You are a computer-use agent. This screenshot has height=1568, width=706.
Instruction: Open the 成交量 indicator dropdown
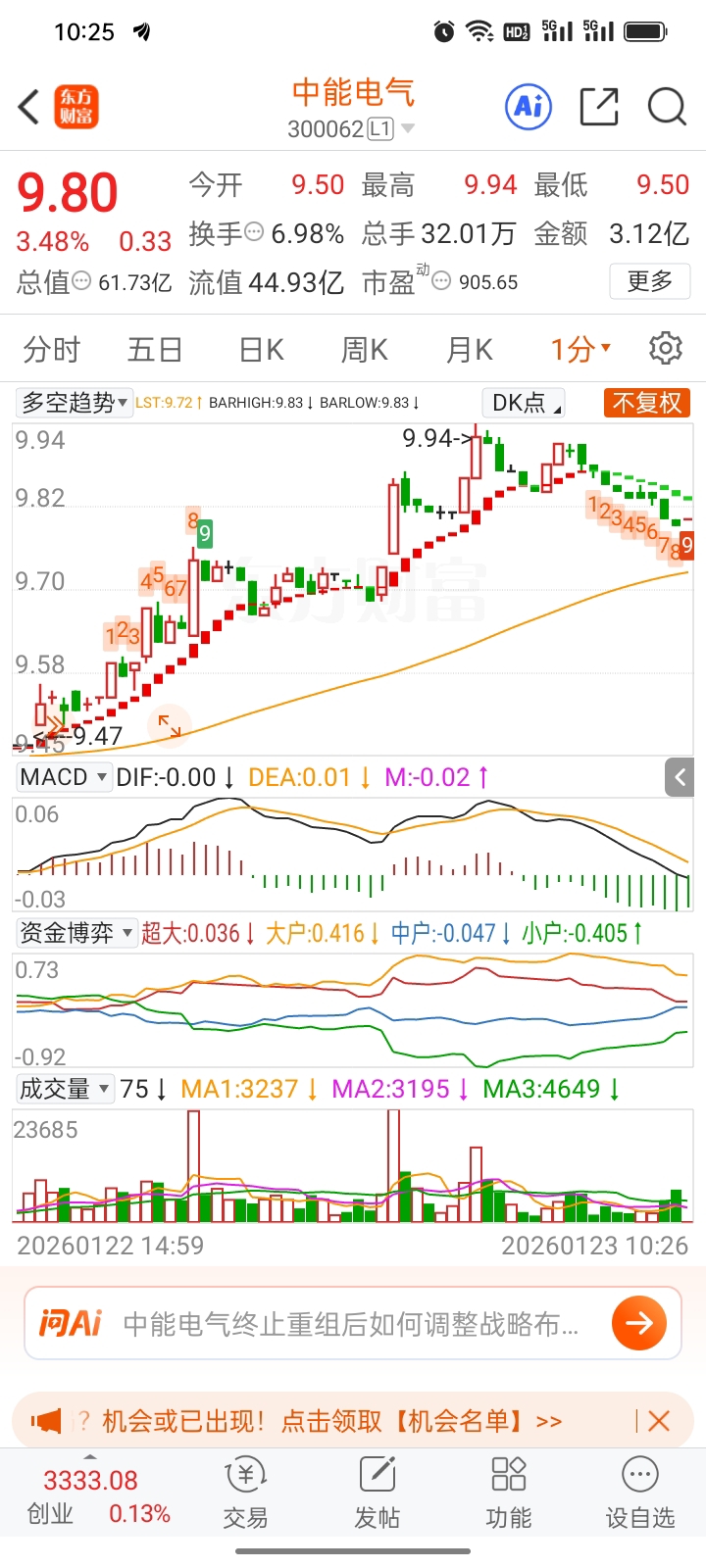[65, 1089]
